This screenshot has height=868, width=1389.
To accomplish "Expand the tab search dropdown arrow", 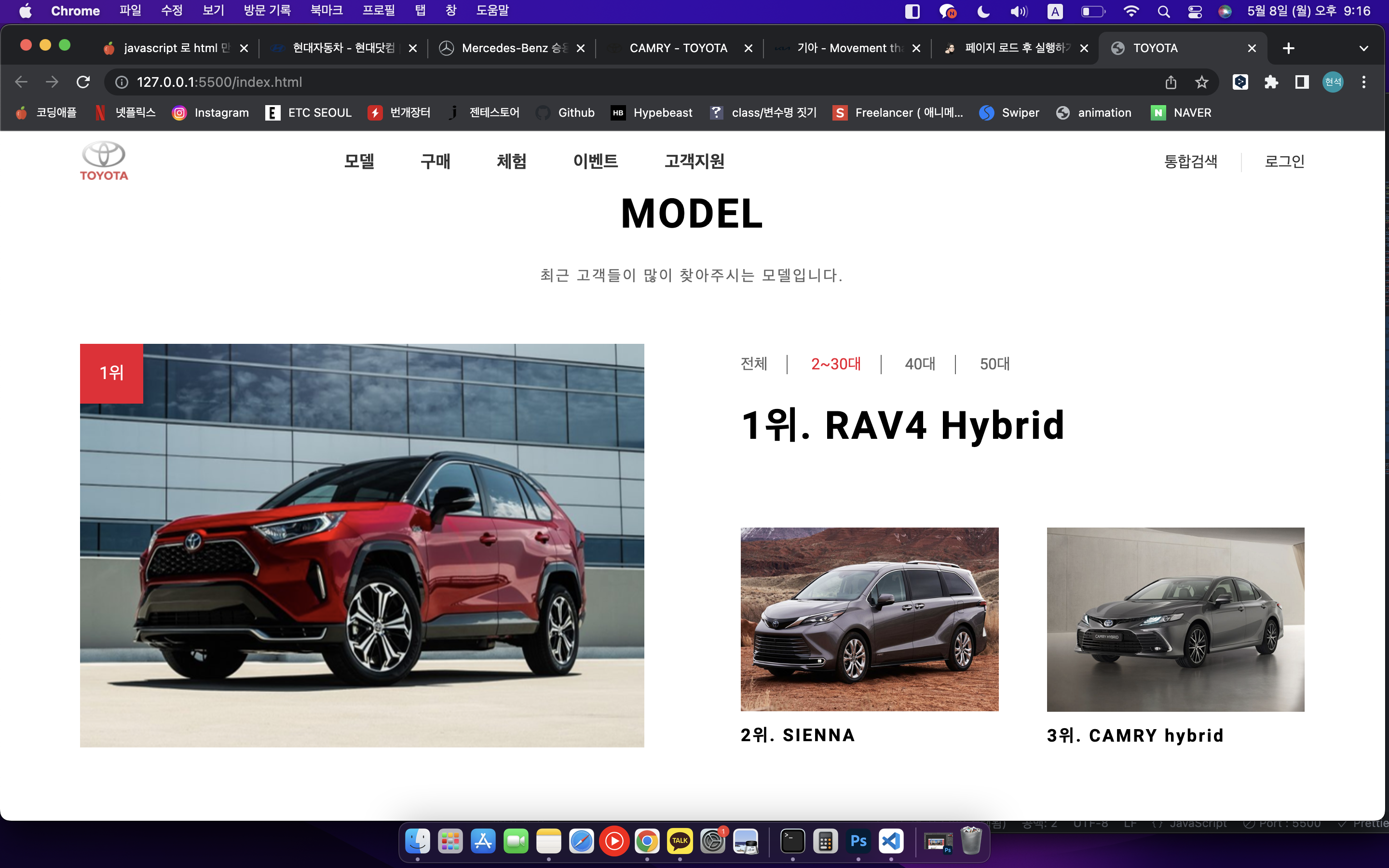I will [x=1364, y=48].
